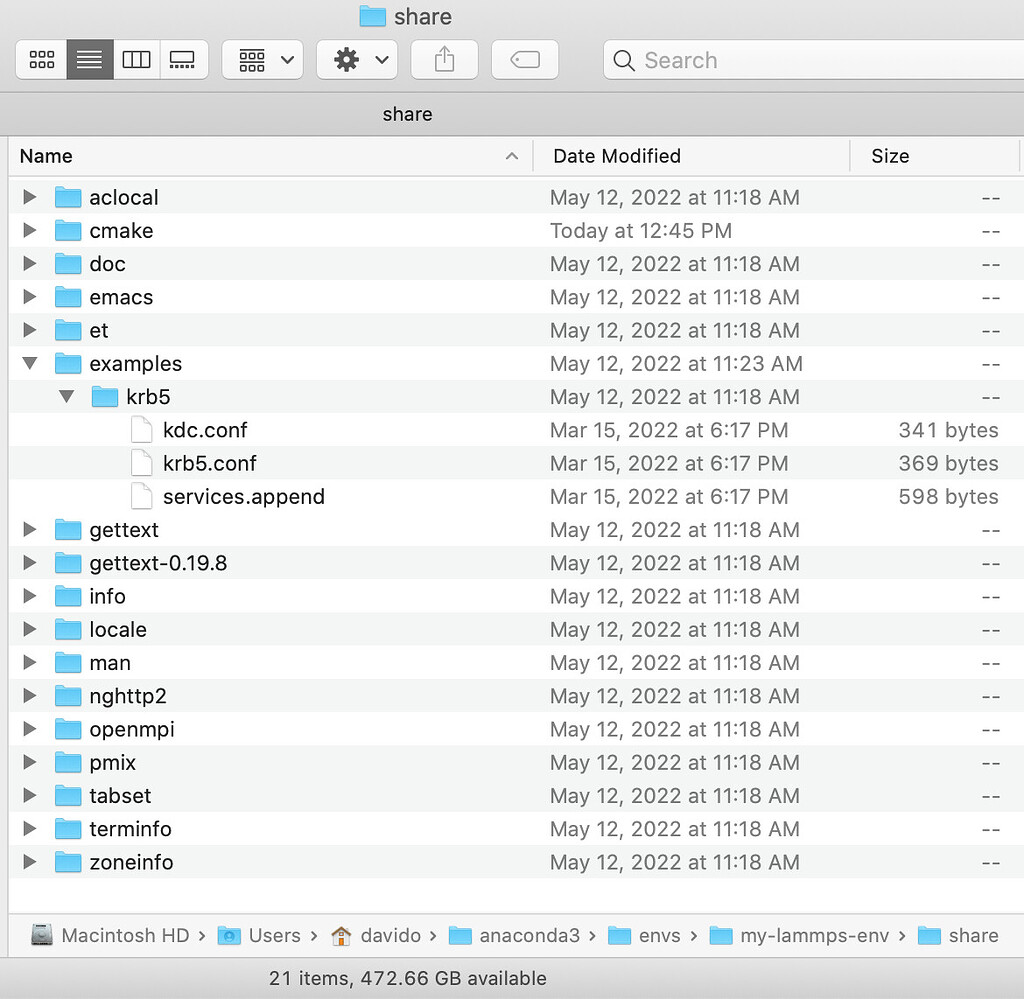Viewport: 1024px width, 999px height.
Task: Sort by the Date Modified column header
Action: tap(616, 156)
